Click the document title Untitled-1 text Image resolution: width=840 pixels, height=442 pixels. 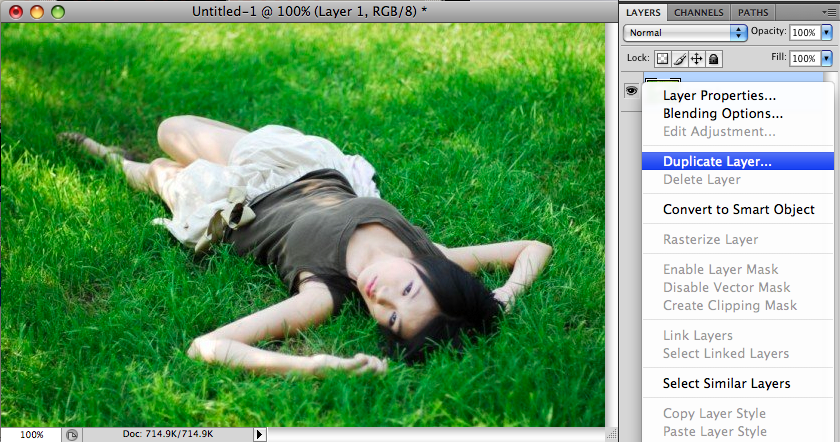309,11
